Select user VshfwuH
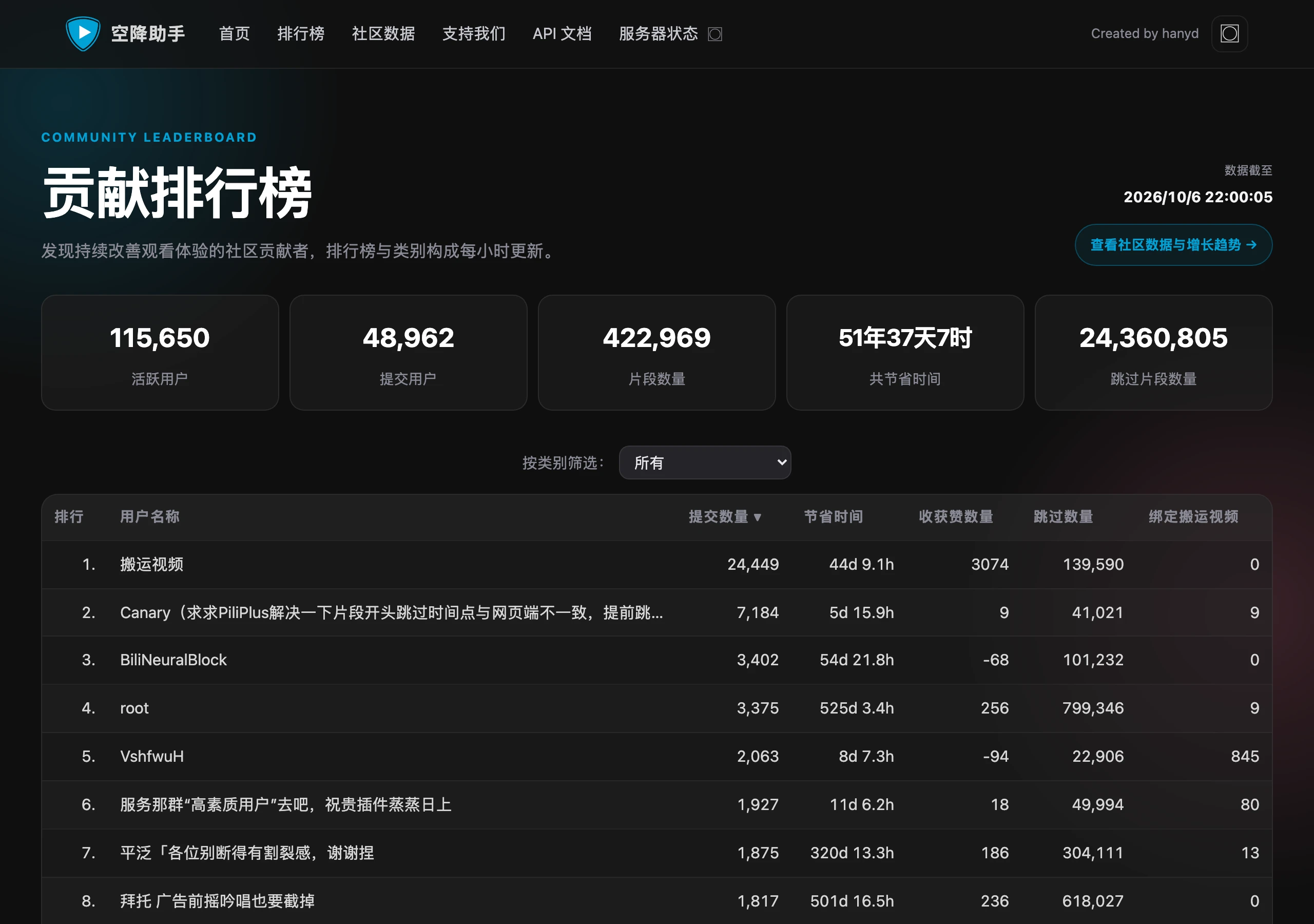Screen dimensions: 1314x924 pyautogui.click(x=152, y=756)
